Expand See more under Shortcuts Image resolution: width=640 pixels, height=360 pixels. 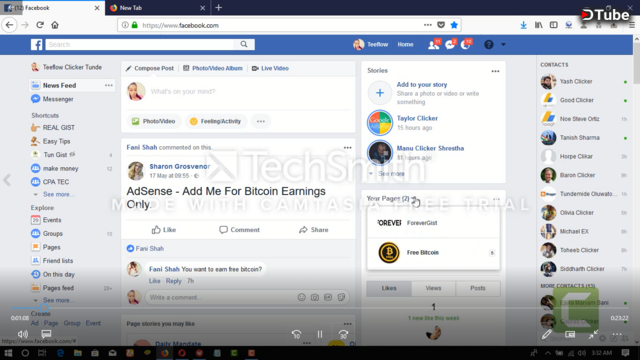58,194
